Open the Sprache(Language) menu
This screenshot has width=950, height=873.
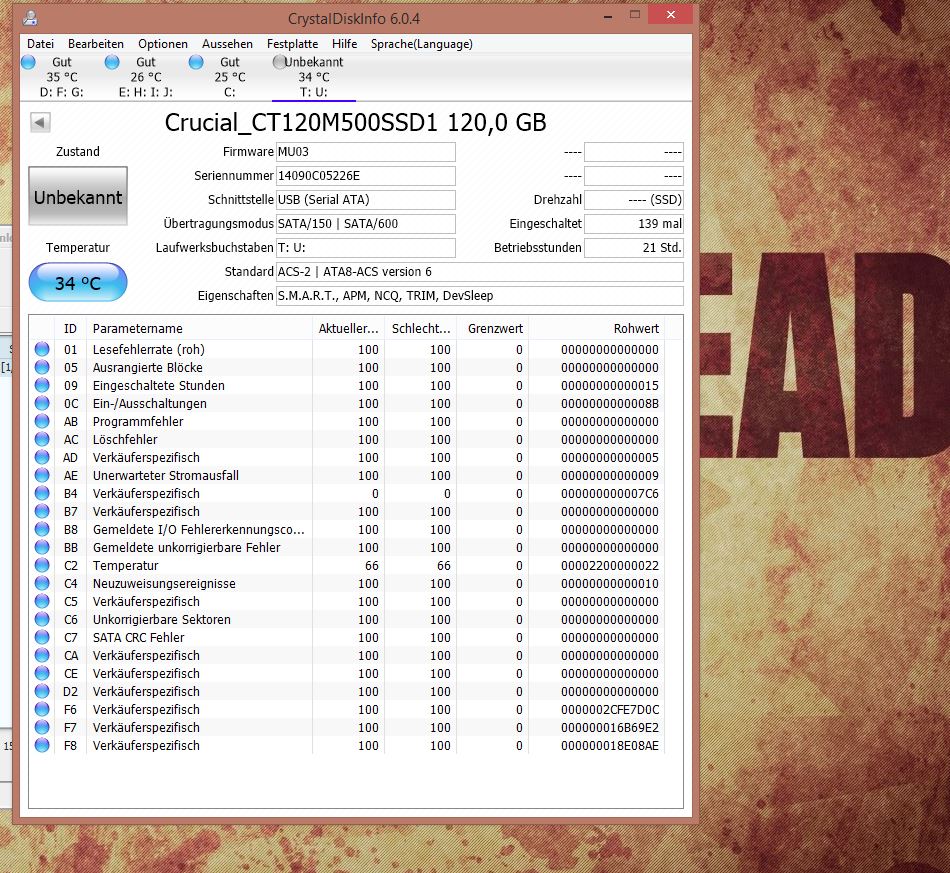coord(422,44)
